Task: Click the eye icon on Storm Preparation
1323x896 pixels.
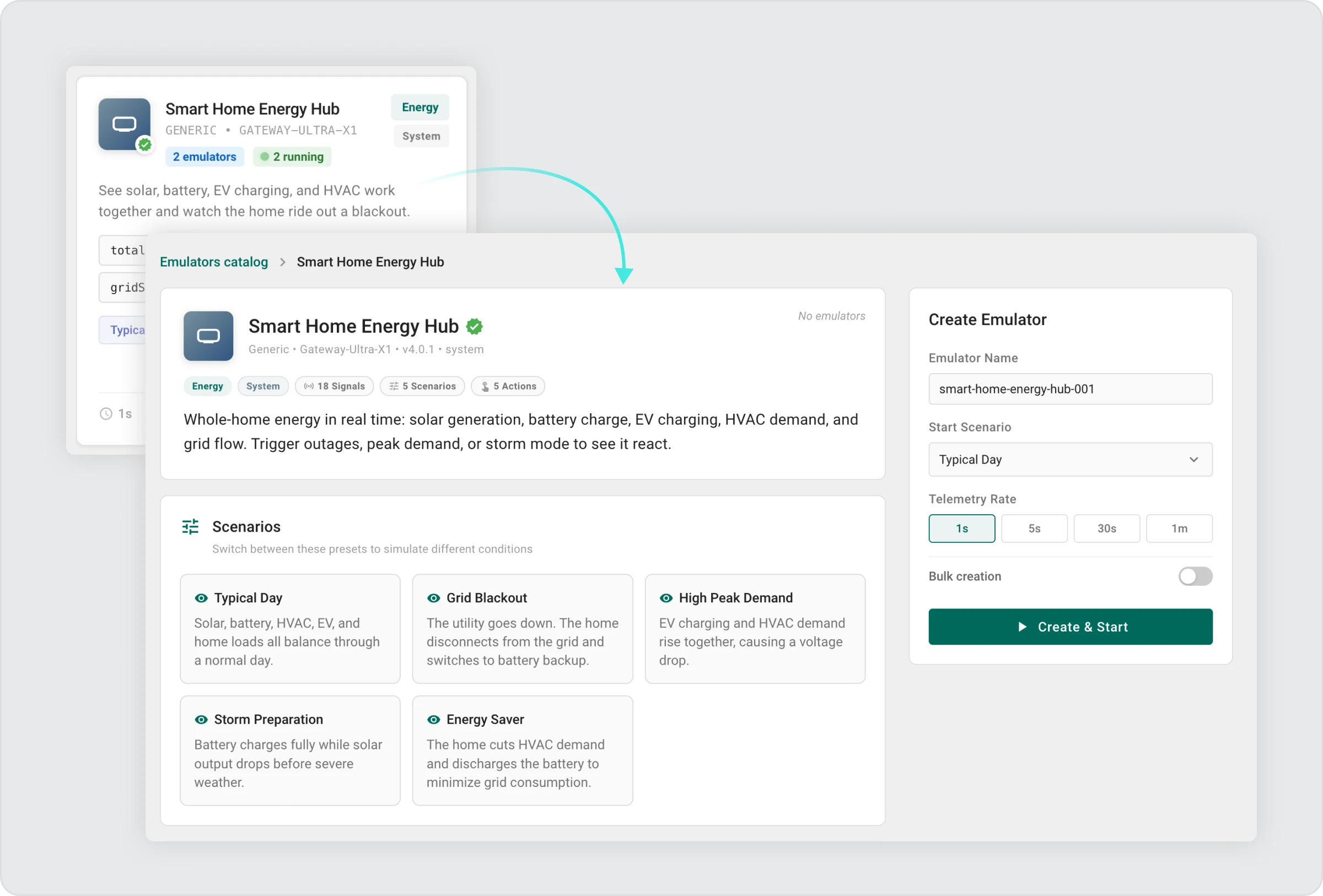Action: coord(201,720)
